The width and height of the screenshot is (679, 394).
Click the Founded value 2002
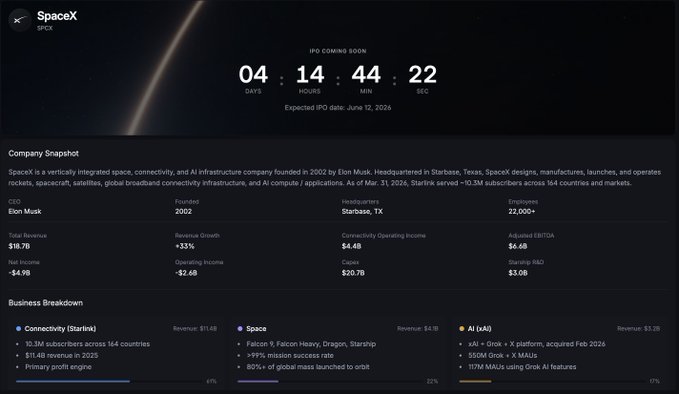[x=183, y=212]
